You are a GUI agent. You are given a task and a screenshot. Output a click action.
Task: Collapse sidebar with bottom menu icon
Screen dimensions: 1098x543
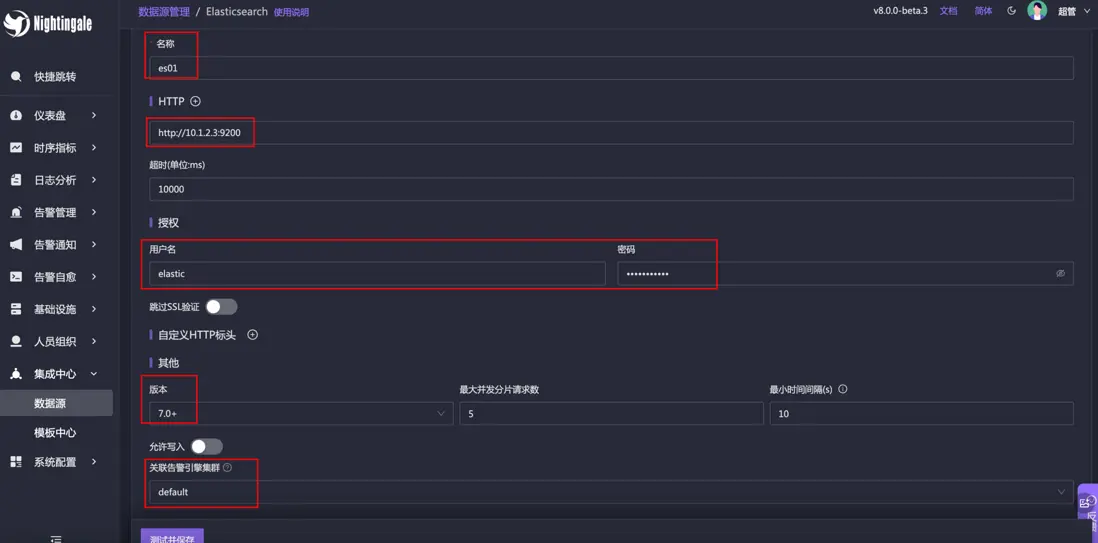coord(57,538)
